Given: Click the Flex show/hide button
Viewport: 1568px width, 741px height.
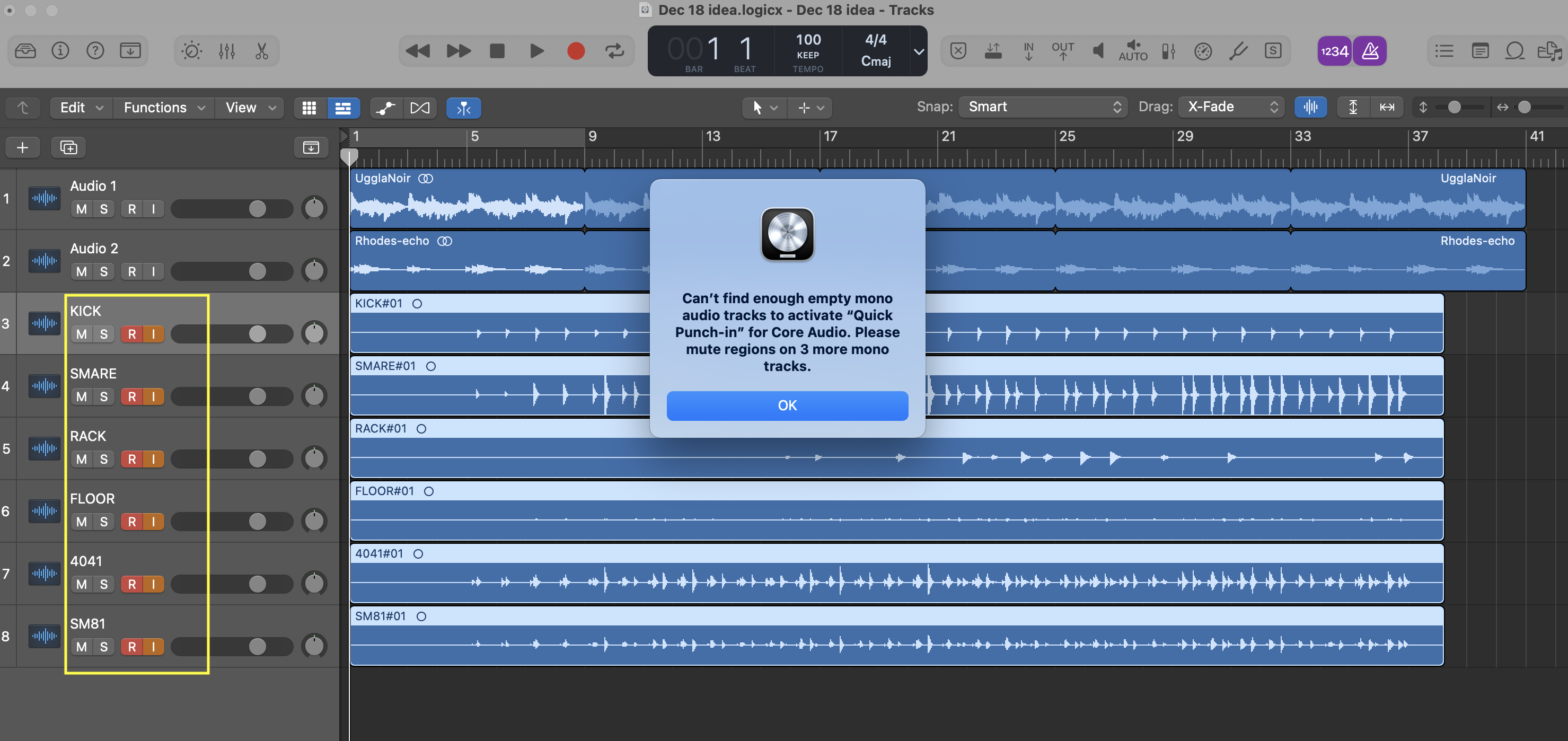Looking at the screenshot, I should click(x=420, y=108).
